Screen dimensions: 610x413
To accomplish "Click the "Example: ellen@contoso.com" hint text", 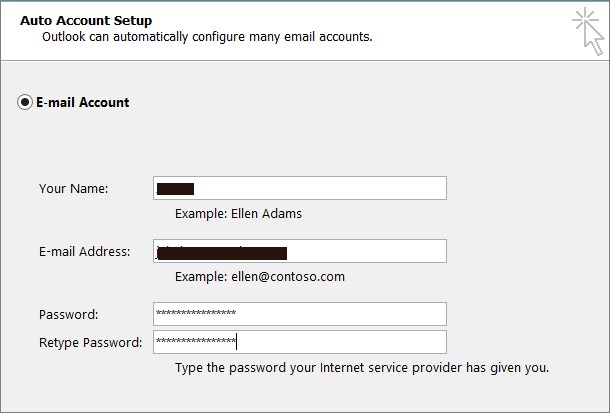I will point(260,276).
